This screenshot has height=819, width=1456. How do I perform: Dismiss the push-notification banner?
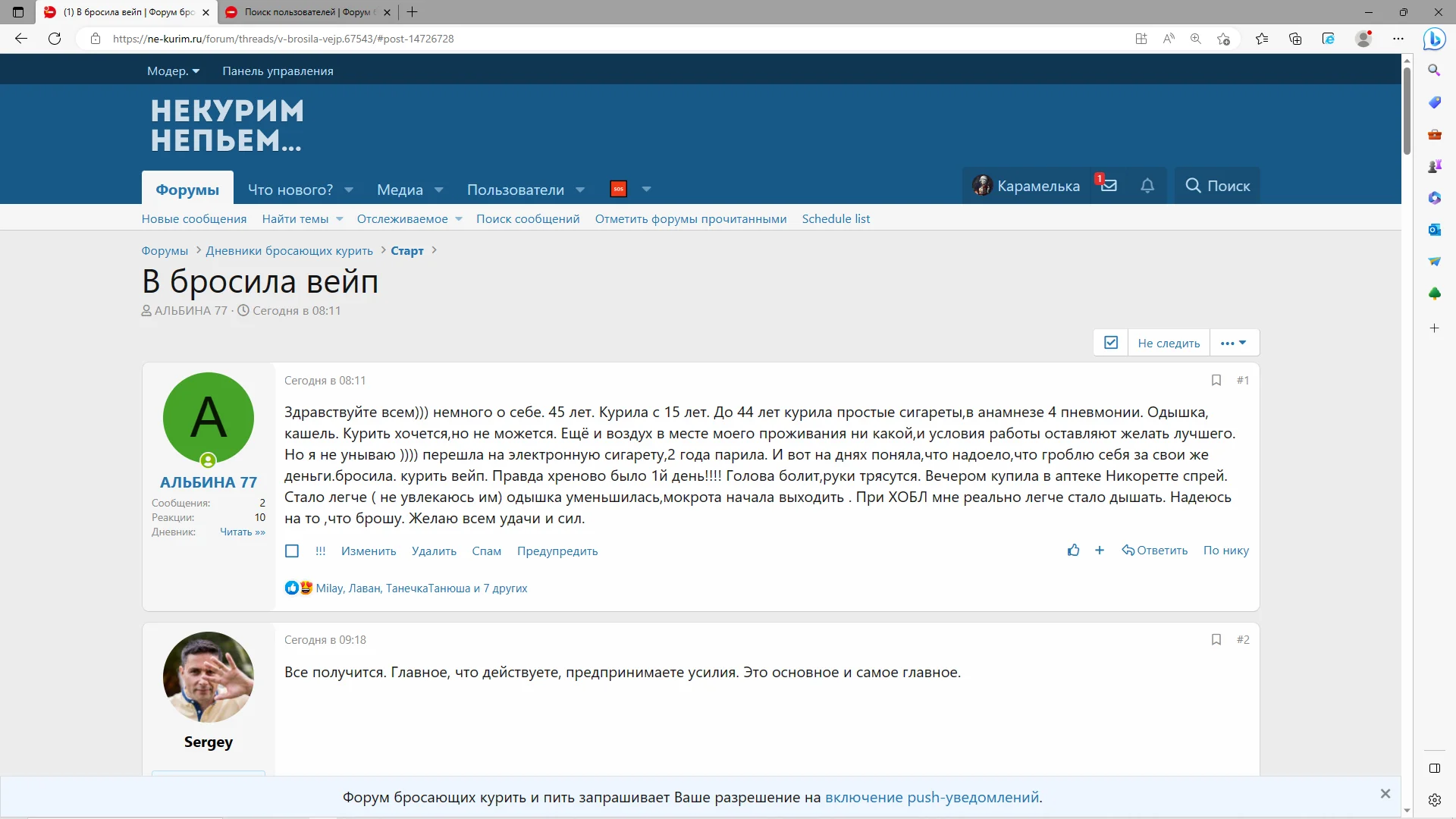click(1385, 794)
